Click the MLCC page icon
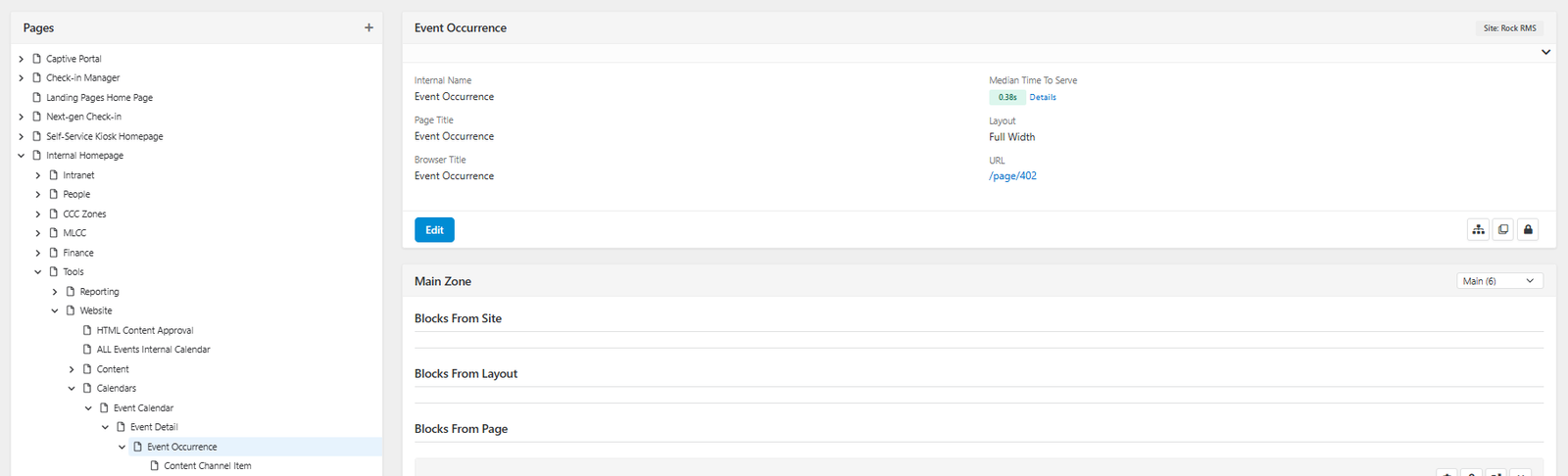This screenshot has width=1568, height=476. 54,233
